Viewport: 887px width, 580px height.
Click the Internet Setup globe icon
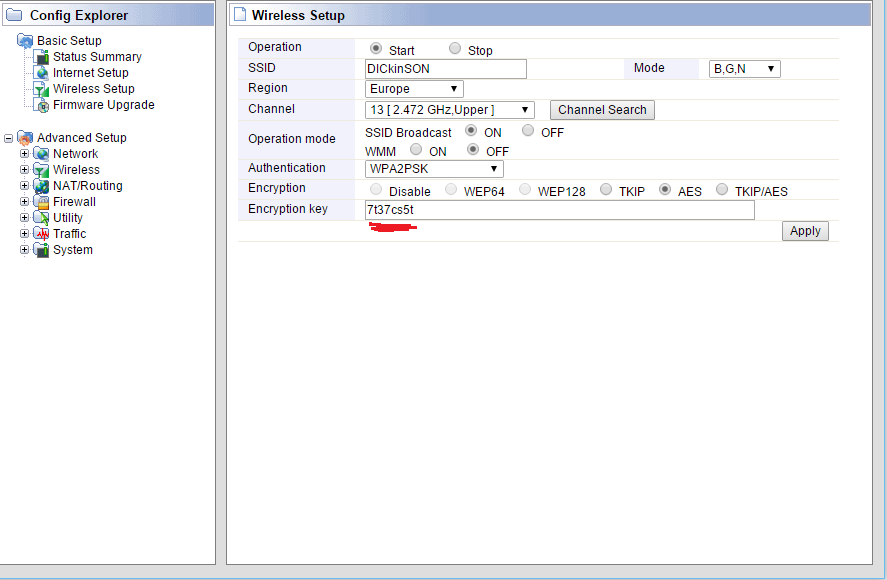tap(41, 72)
